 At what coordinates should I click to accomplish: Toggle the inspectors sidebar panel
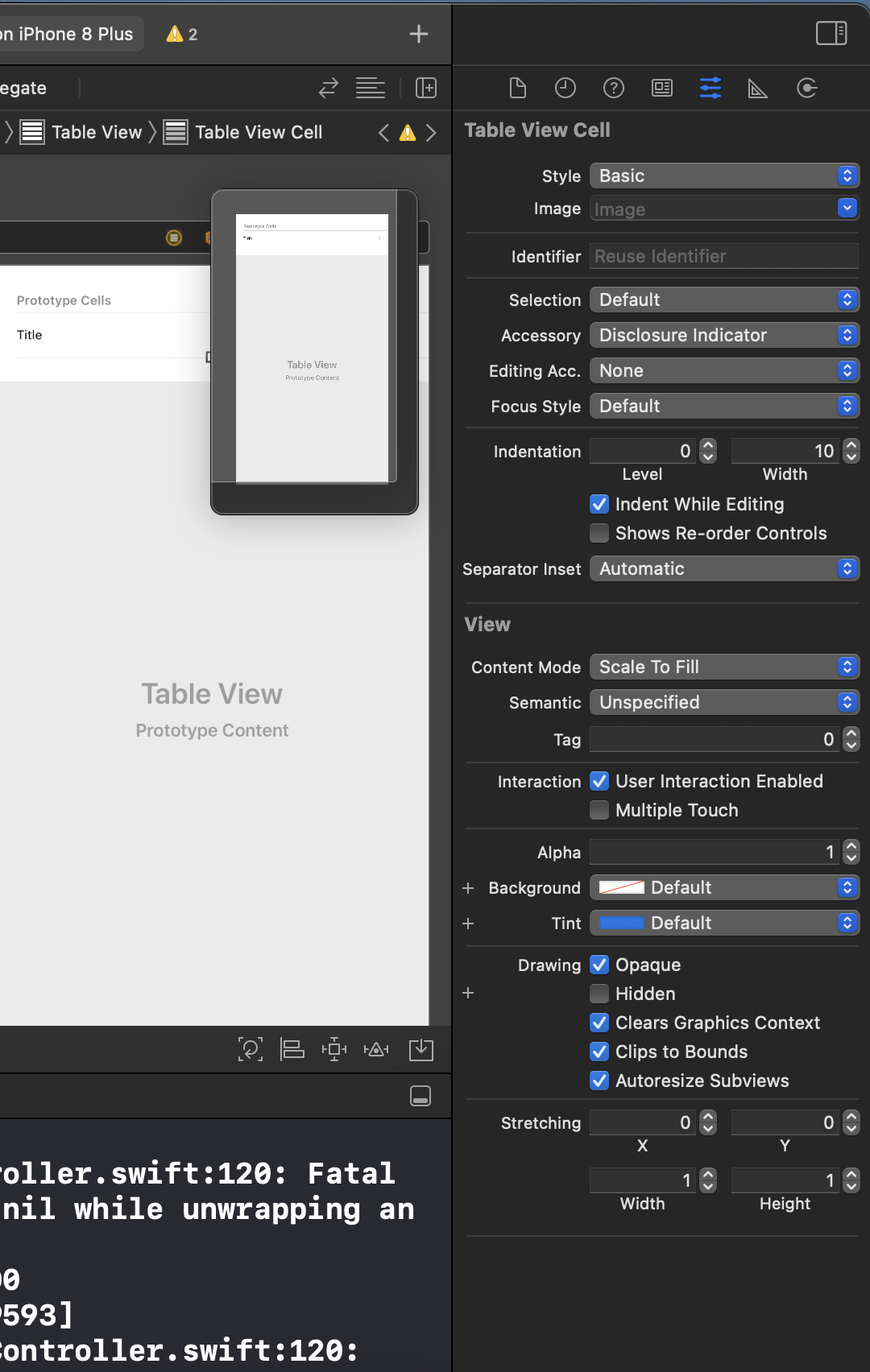pyautogui.click(x=831, y=33)
